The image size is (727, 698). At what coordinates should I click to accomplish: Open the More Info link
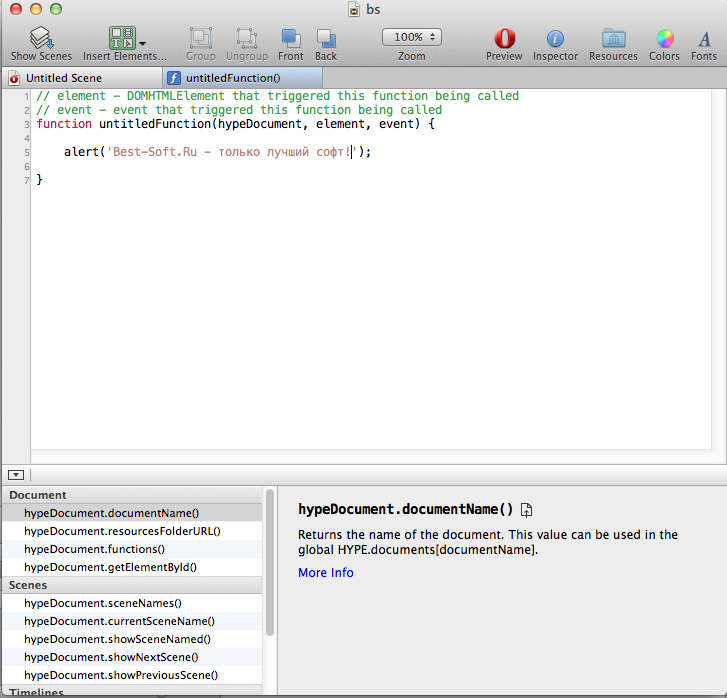pyautogui.click(x=325, y=573)
